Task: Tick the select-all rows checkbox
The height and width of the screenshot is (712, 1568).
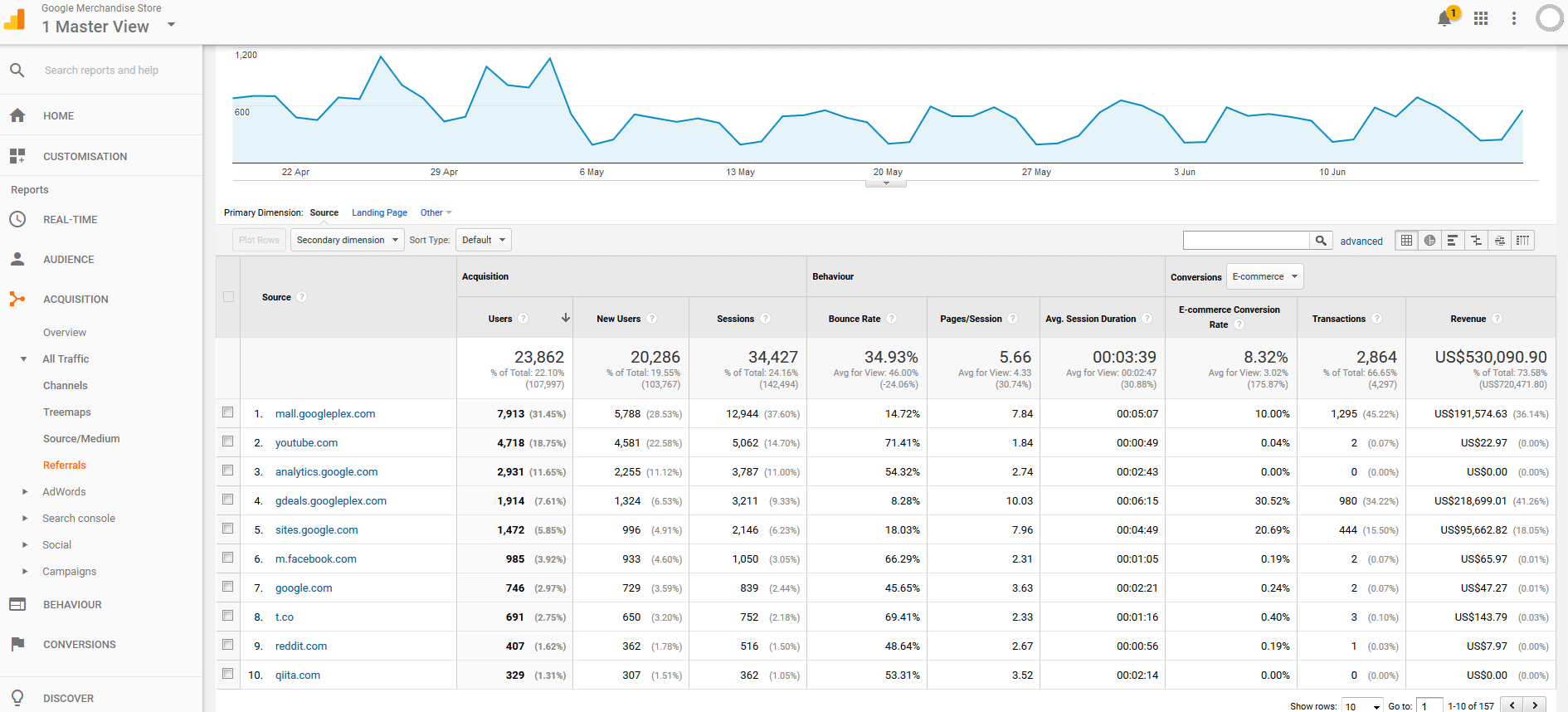Action: [x=228, y=297]
